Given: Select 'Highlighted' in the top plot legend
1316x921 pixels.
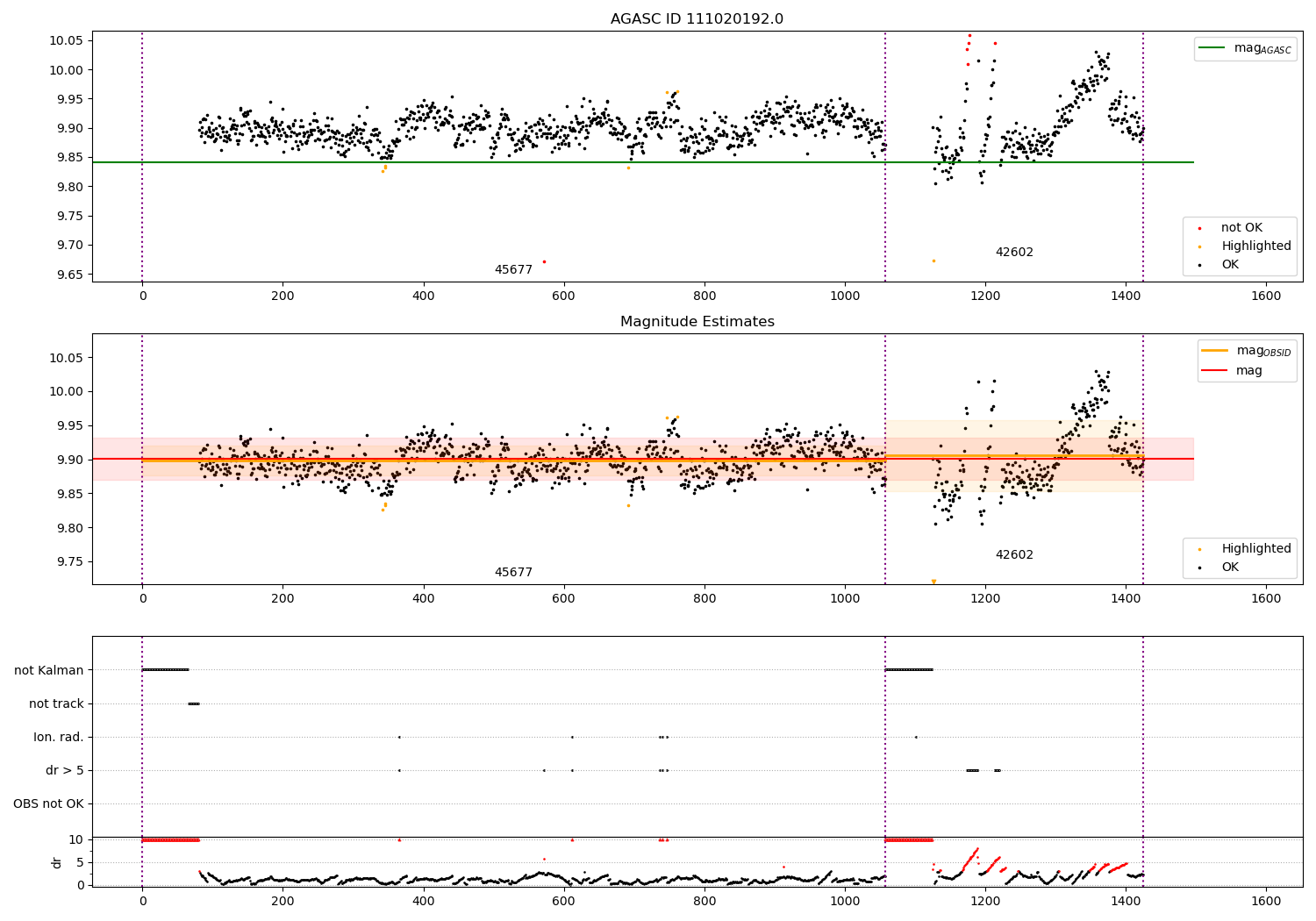Looking at the screenshot, I should point(1255,246).
